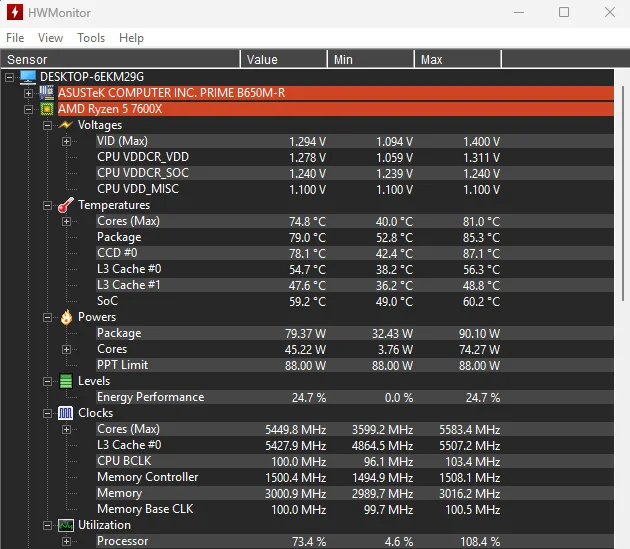Select the Memory Controller row
630x549 pixels.
point(355,477)
